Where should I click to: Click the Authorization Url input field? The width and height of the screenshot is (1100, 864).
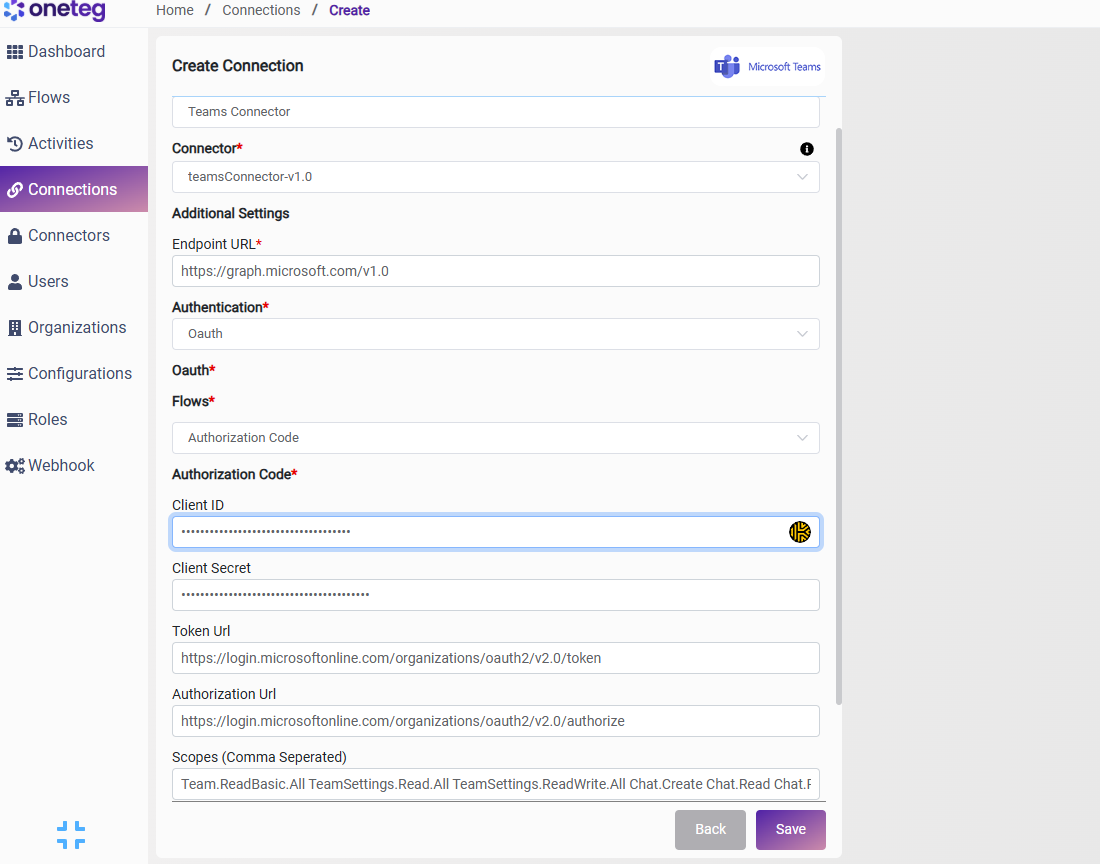pos(495,722)
